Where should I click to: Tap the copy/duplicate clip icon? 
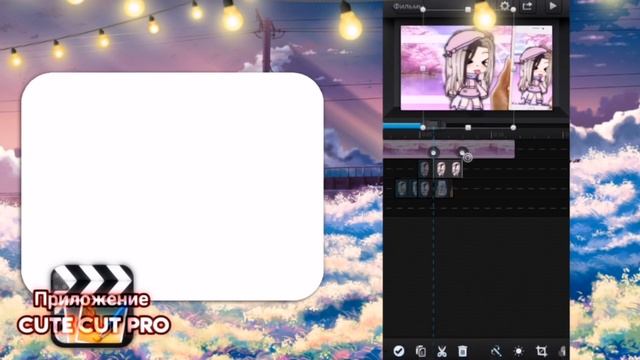420,351
